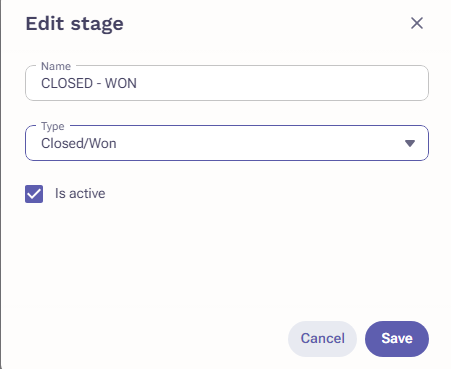Open the Type dropdown
The width and height of the screenshot is (451, 369).
(x=227, y=143)
